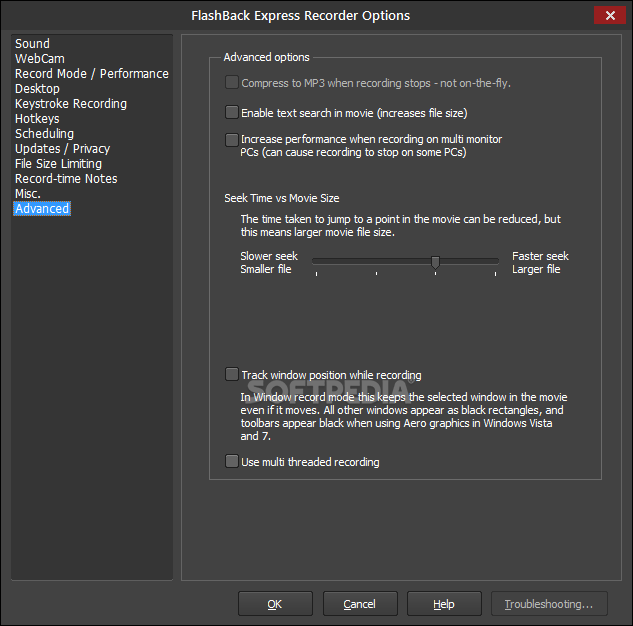Image resolution: width=633 pixels, height=626 pixels.
Task: Enable multi monitor performance increase checkbox
Action: click(232, 140)
